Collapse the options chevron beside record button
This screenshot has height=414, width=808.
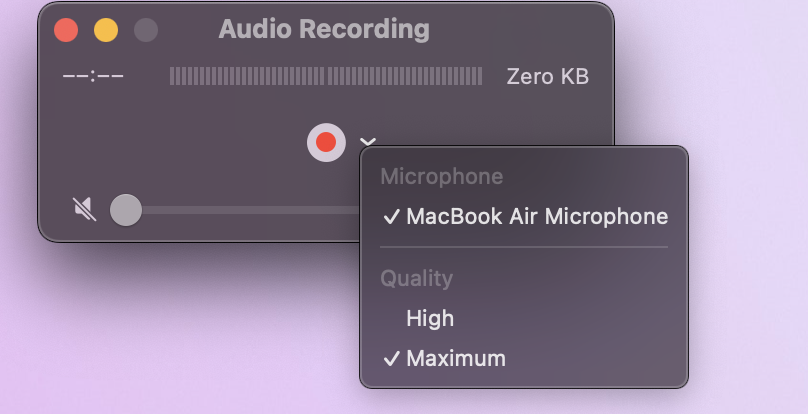tap(367, 142)
